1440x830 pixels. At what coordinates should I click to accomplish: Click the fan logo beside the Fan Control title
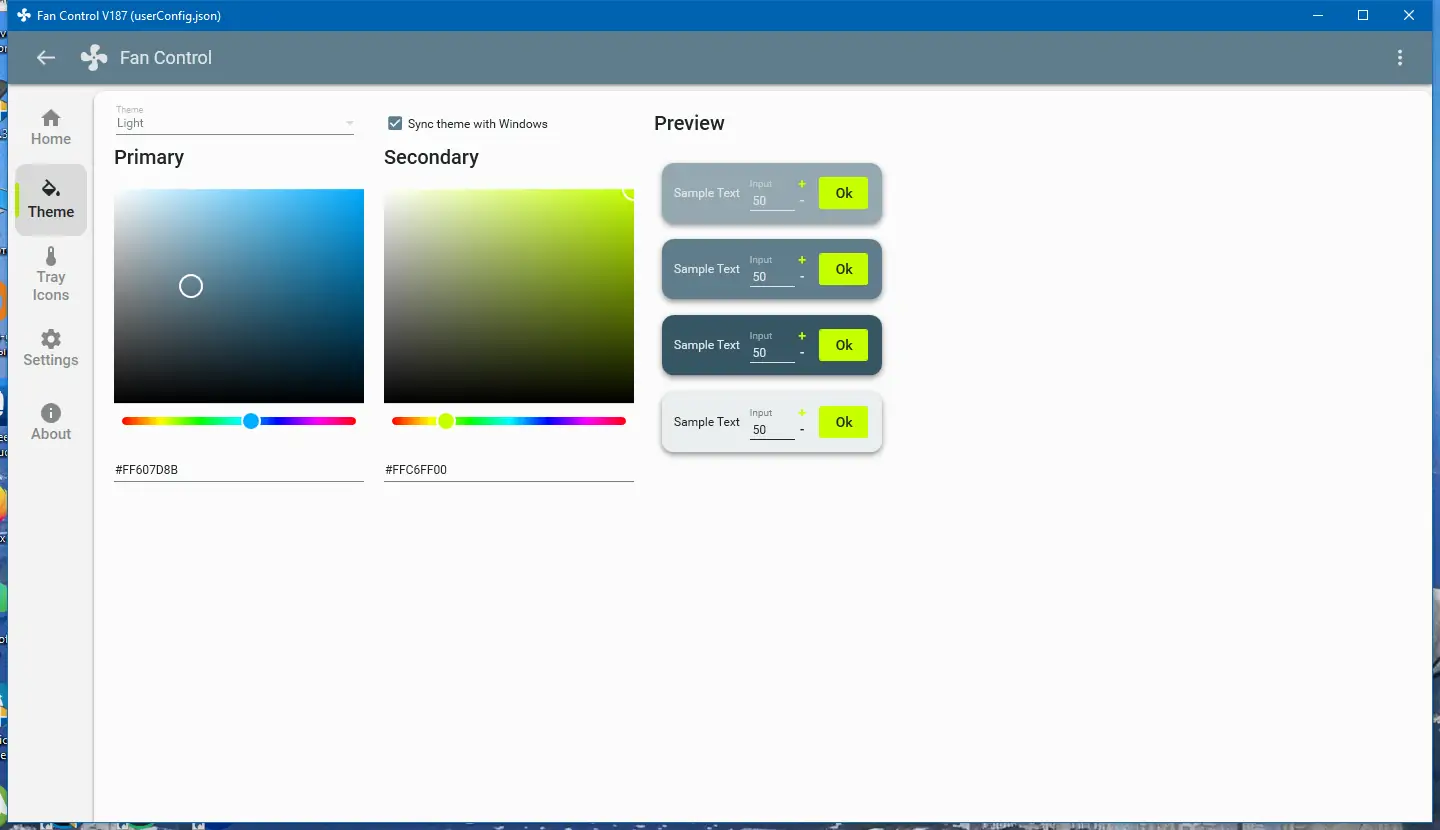94,58
